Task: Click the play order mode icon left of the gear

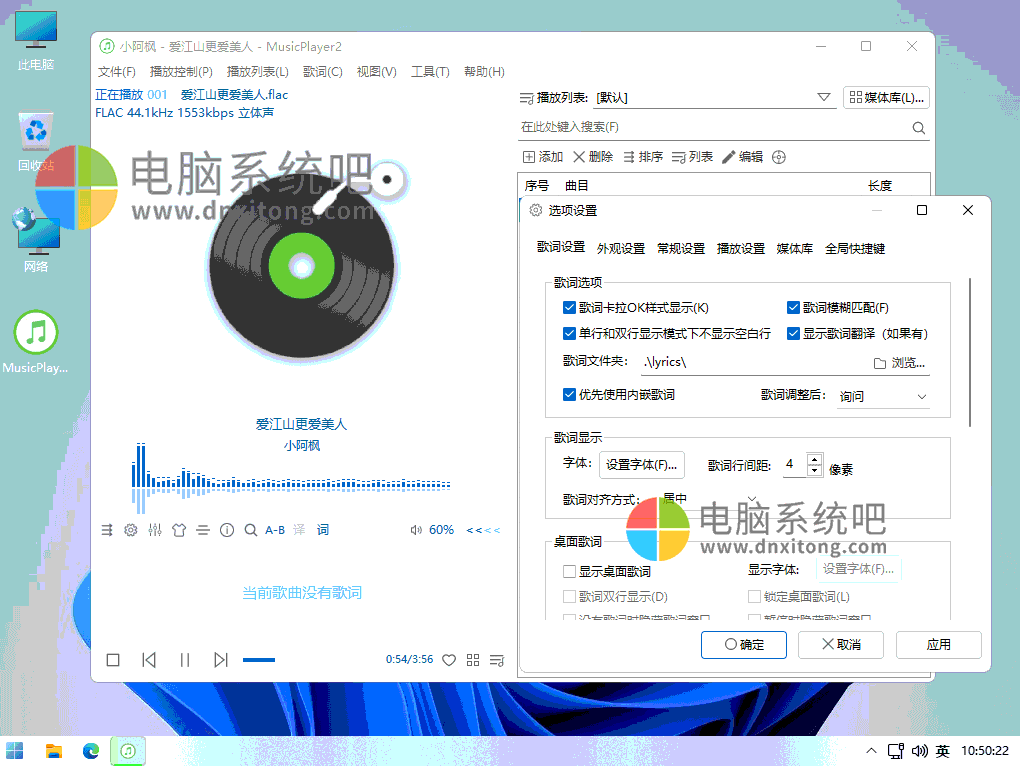Action: click(107, 530)
